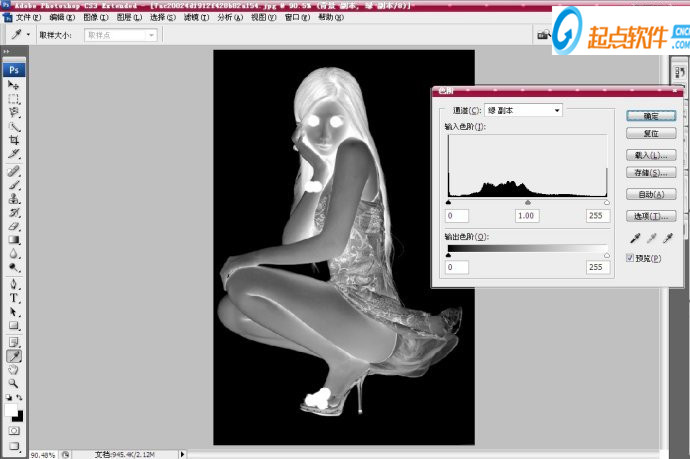The height and width of the screenshot is (459, 690).
Task: Select the Type tool
Action: coord(14,298)
